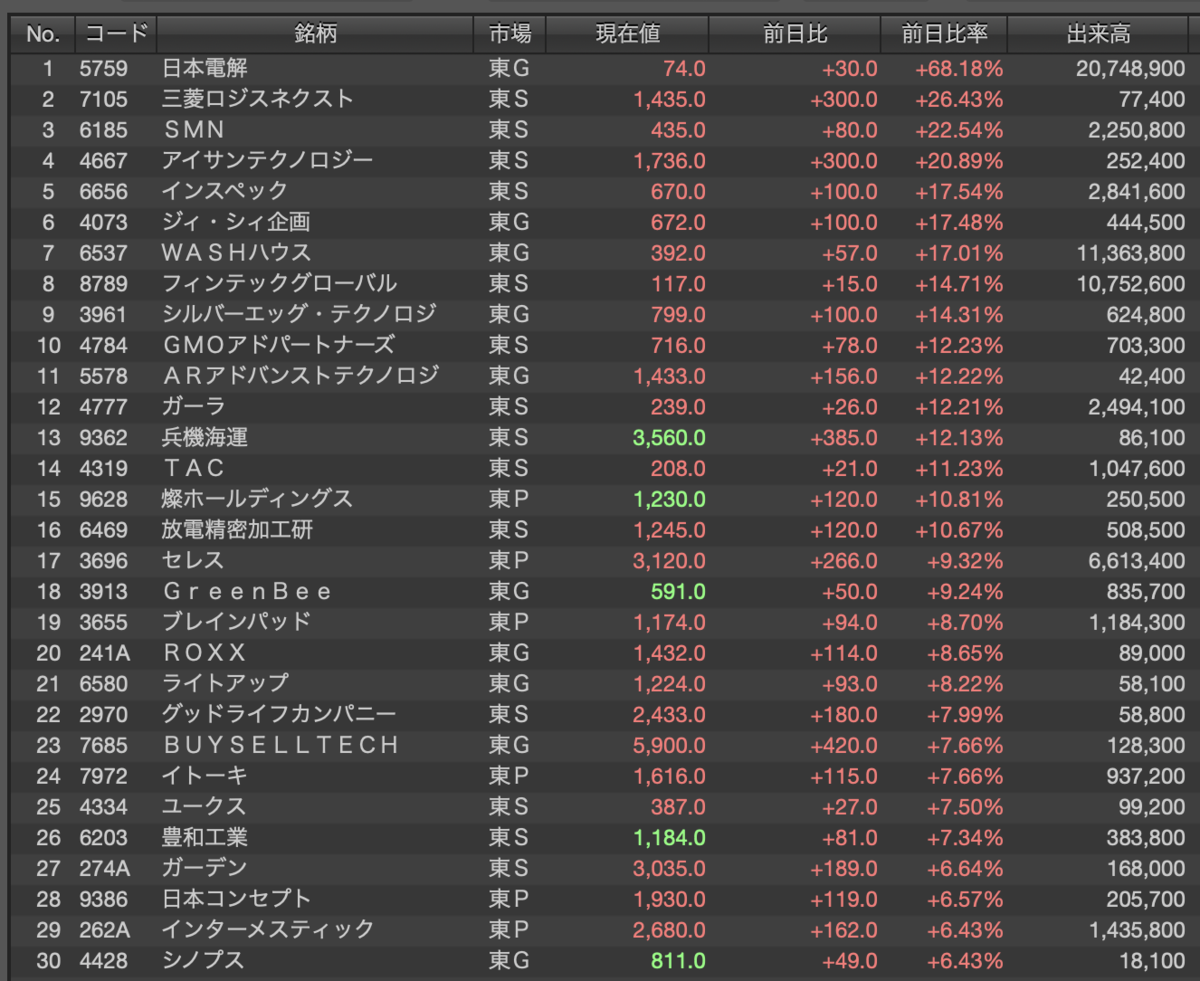Screen dimensions: 1200x981
Task: Click current price 74.0
Action: 684,68
